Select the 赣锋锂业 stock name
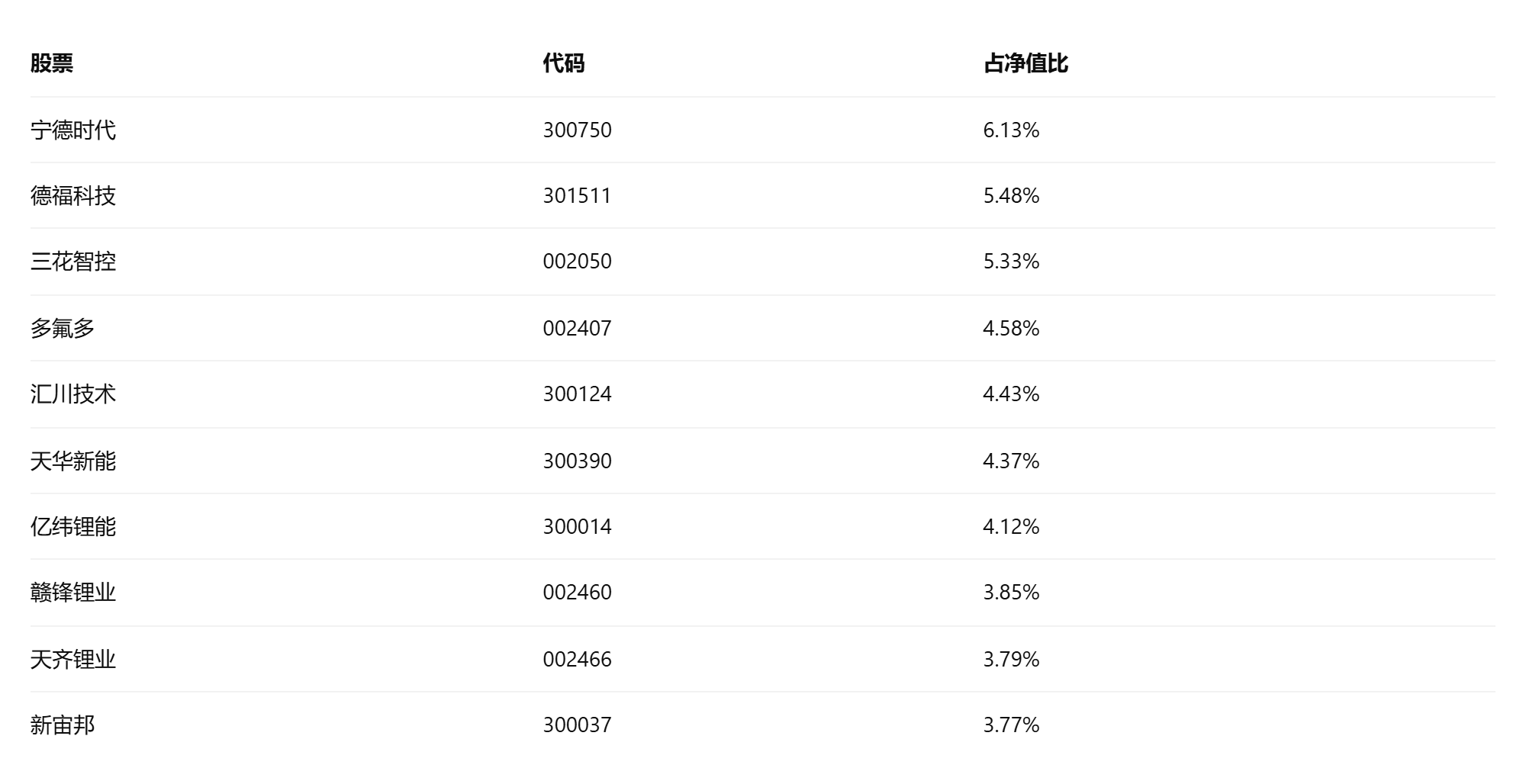1526x784 pixels. pyautogui.click(x=73, y=593)
